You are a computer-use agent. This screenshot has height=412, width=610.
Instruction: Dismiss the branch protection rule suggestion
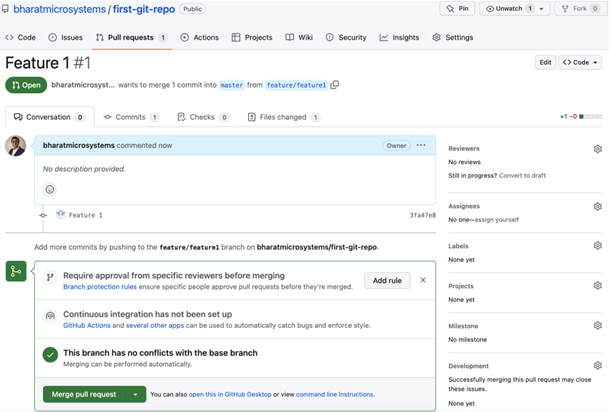tap(423, 280)
